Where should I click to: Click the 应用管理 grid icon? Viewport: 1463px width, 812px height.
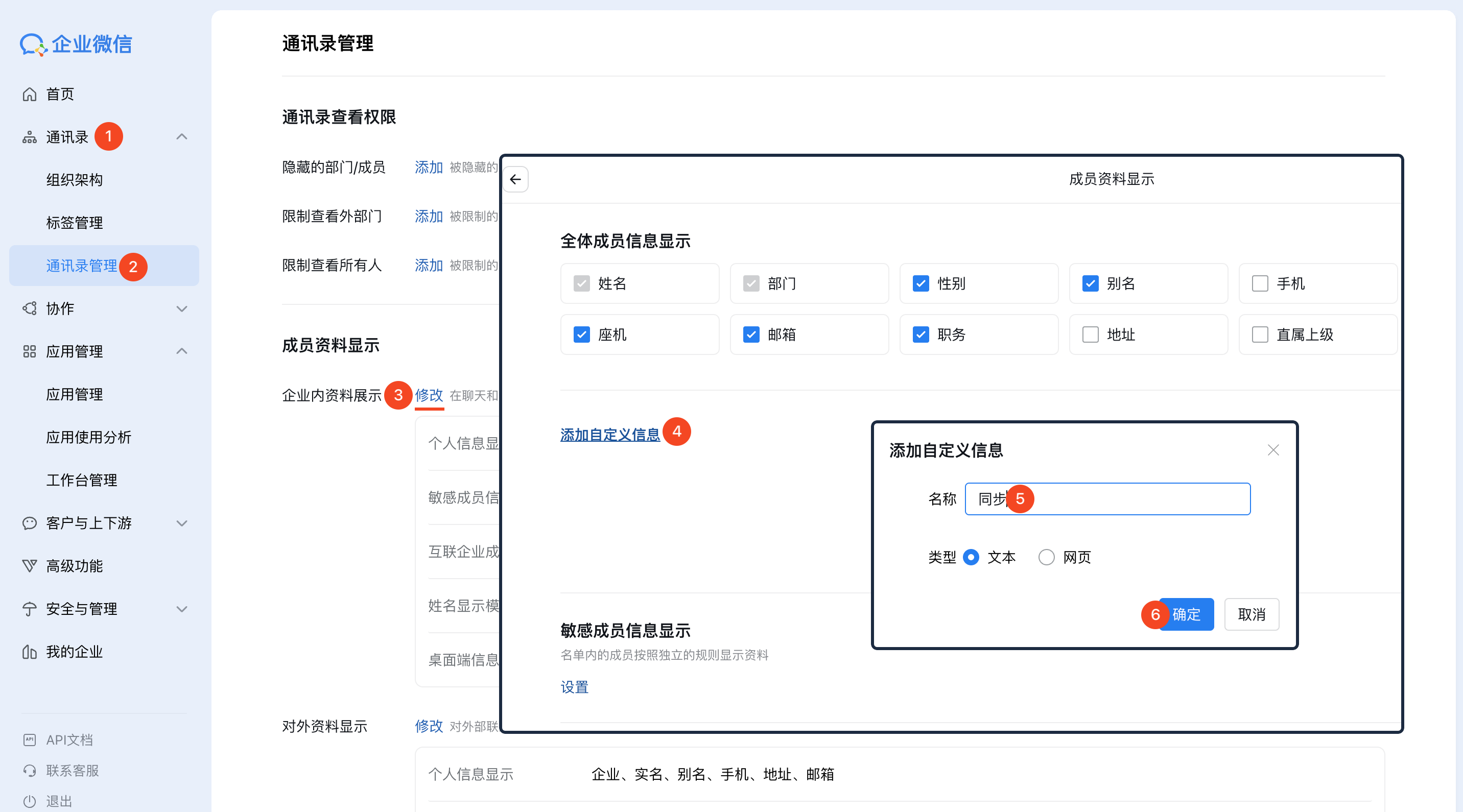pyautogui.click(x=30, y=351)
